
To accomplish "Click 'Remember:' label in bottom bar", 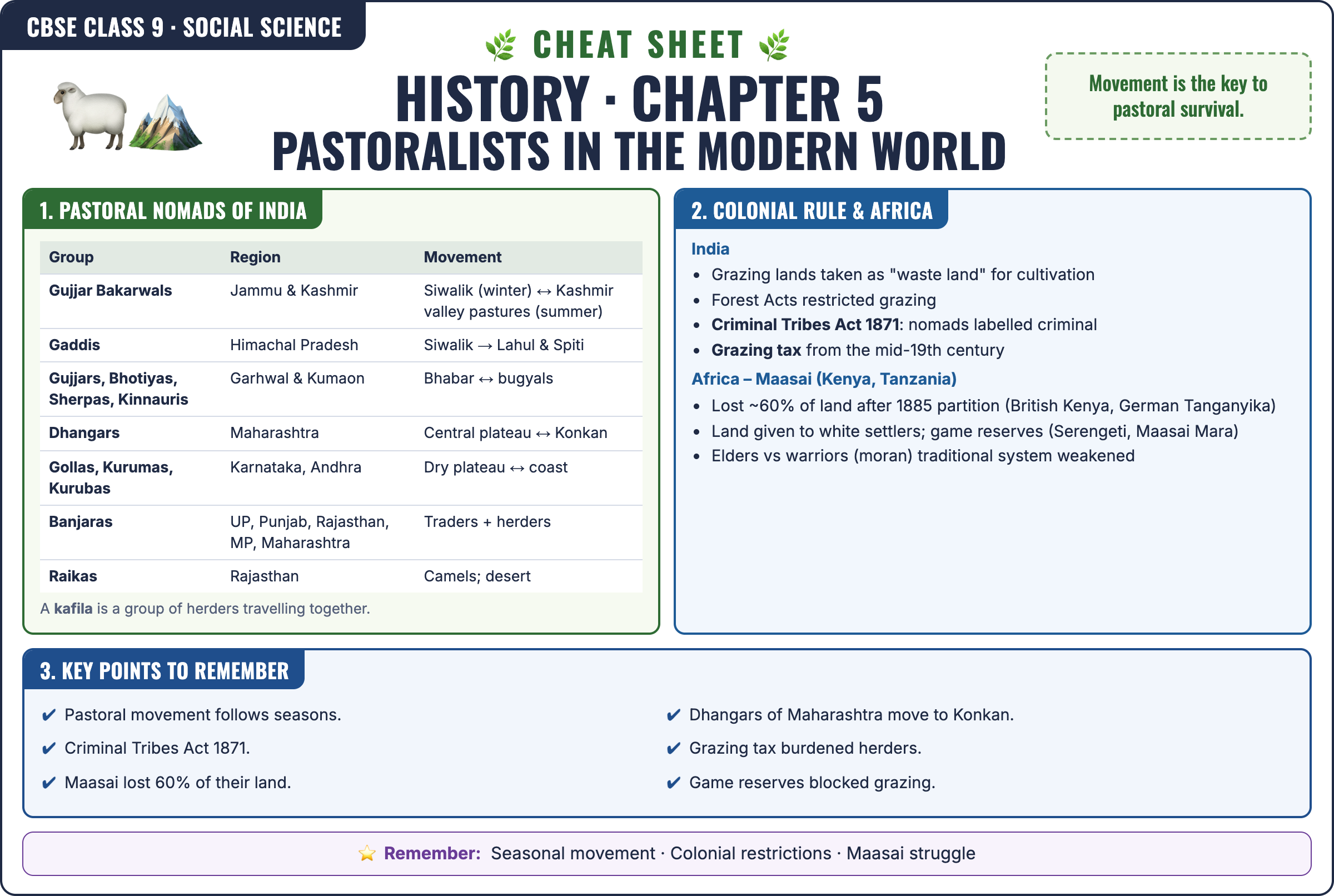I will pyautogui.click(x=432, y=853).
